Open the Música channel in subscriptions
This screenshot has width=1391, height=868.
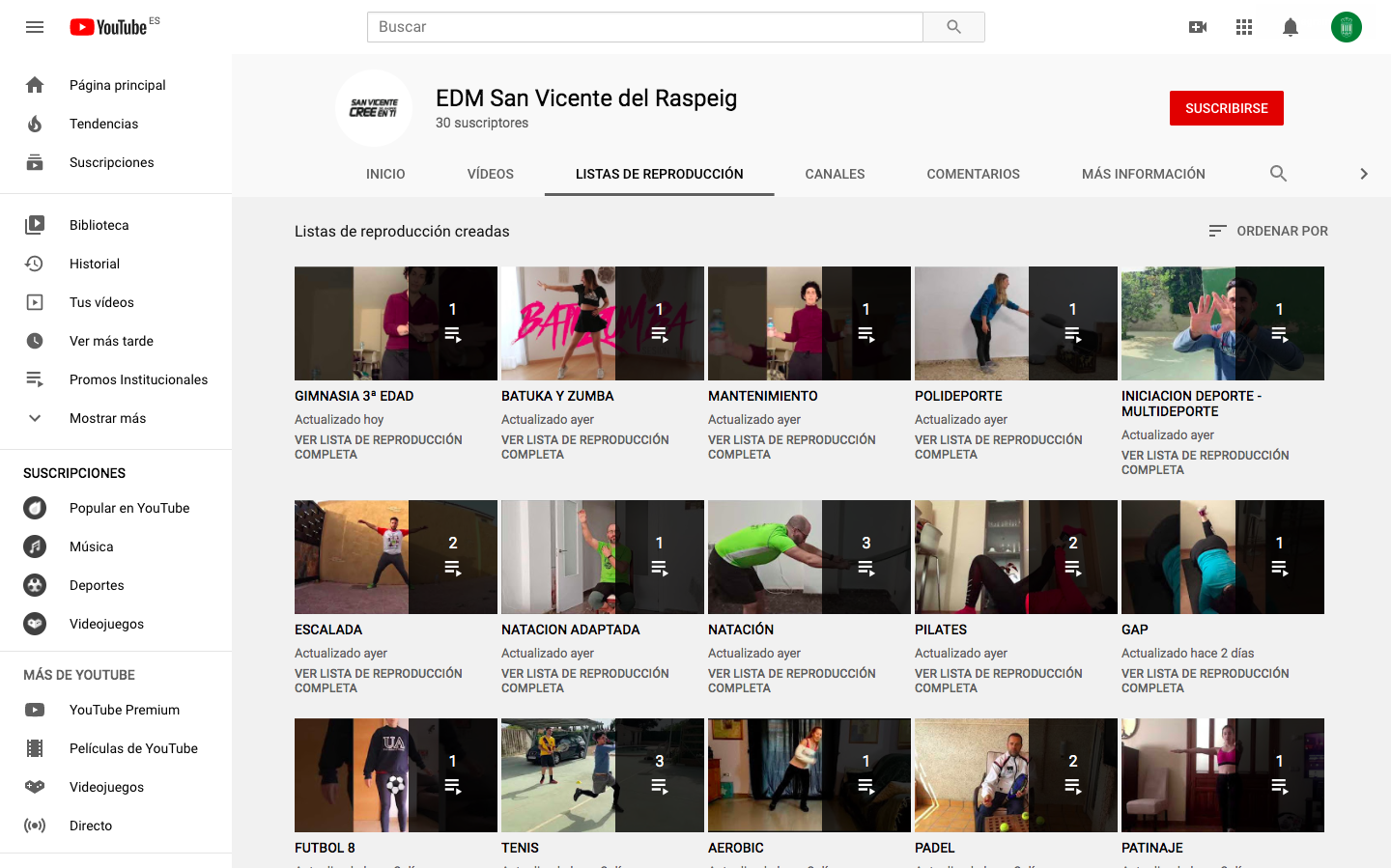(116, 546)
